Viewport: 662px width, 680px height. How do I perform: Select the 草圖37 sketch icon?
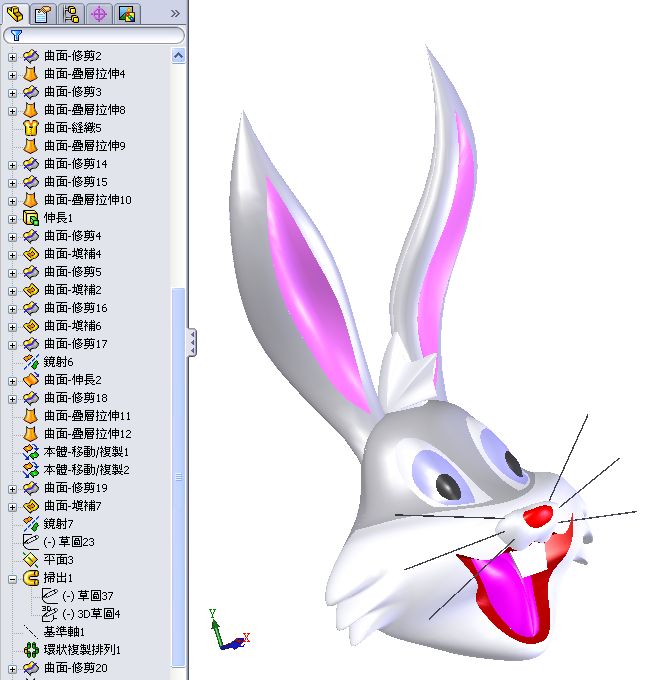49,596
